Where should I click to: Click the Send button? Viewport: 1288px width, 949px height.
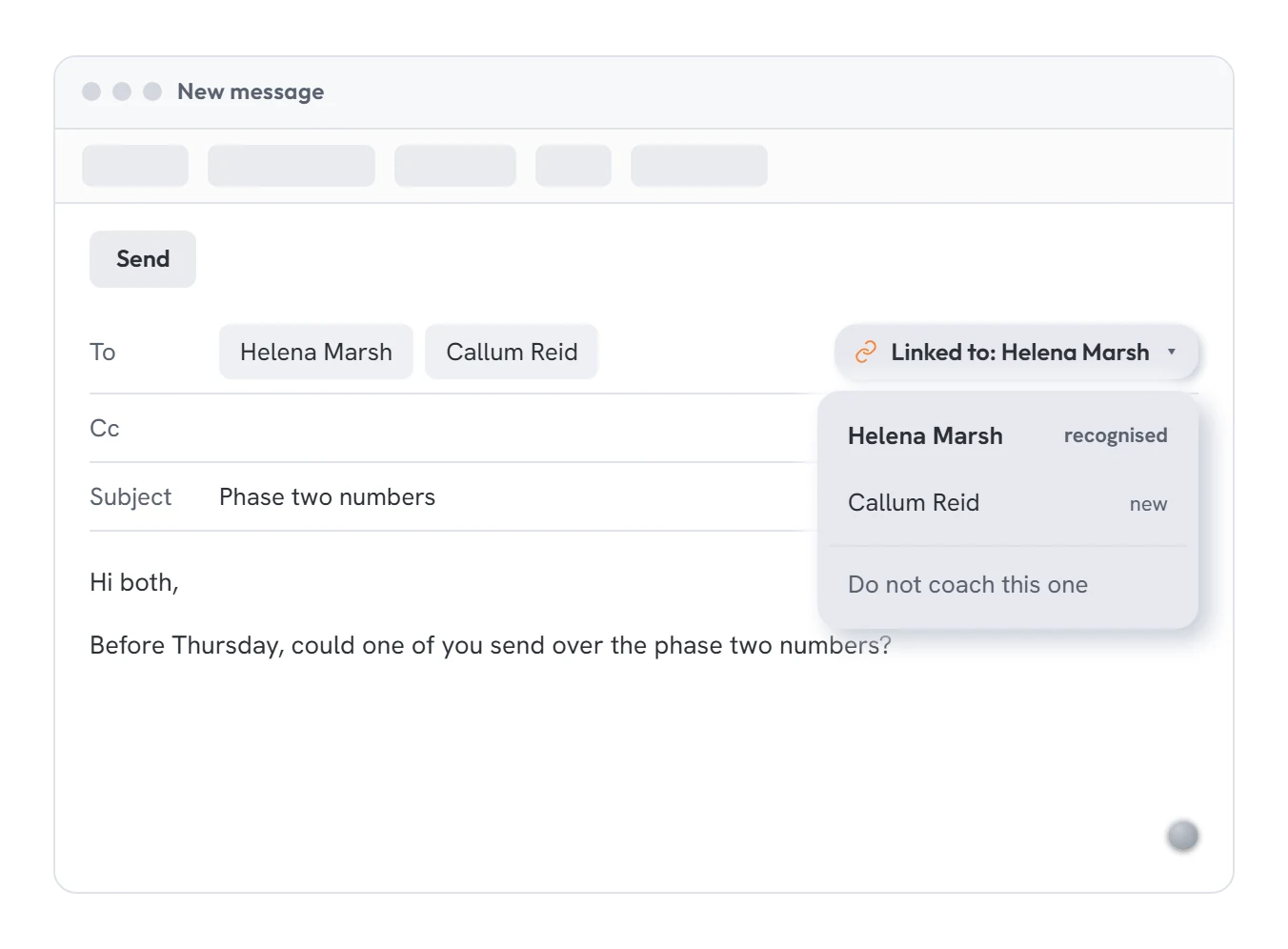click(143, 259)
